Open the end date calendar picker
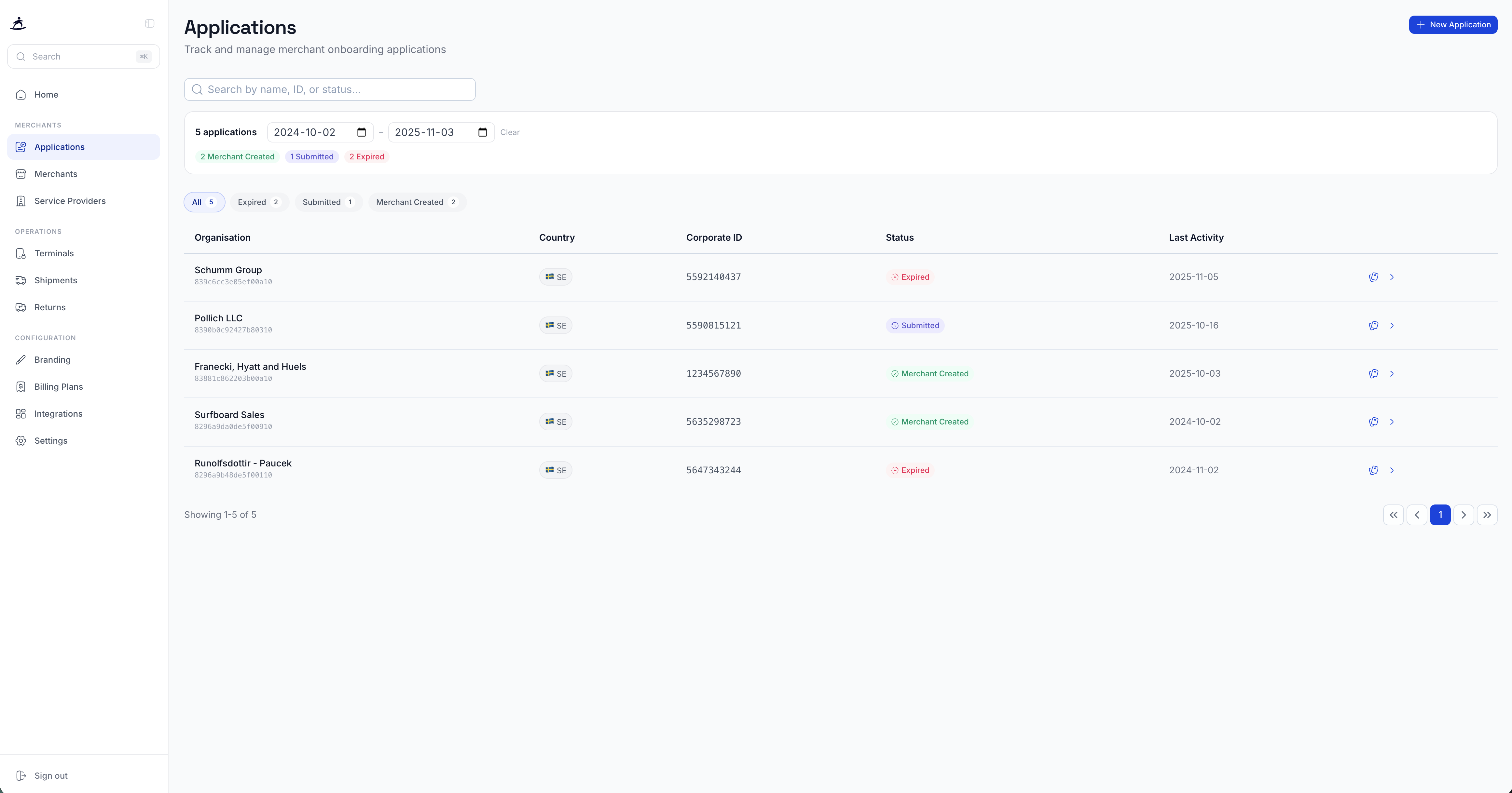The width and height of the screenshot is (1512, 793). coord(482,132)
